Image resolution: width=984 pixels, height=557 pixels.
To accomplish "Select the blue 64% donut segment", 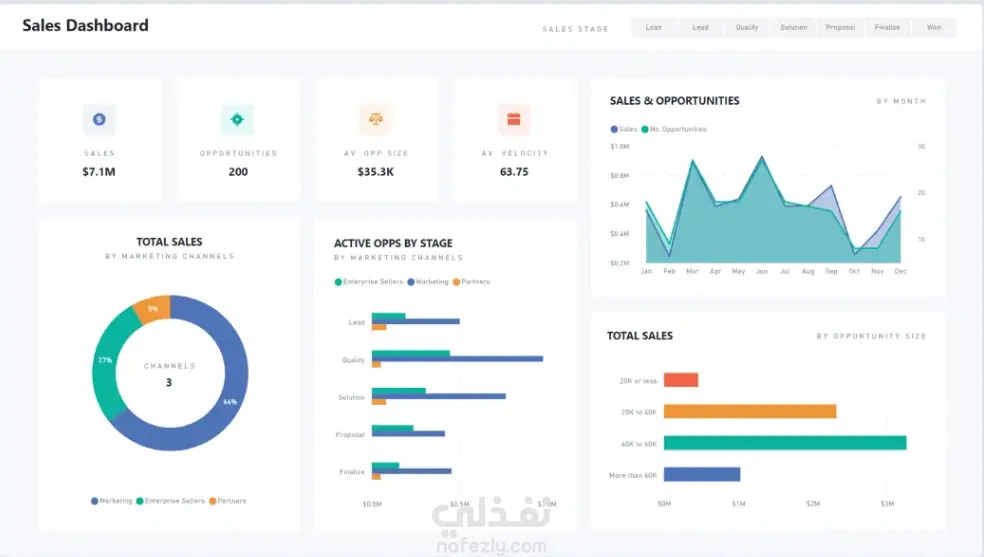I will pyautogui.click(x=231, y=401).
